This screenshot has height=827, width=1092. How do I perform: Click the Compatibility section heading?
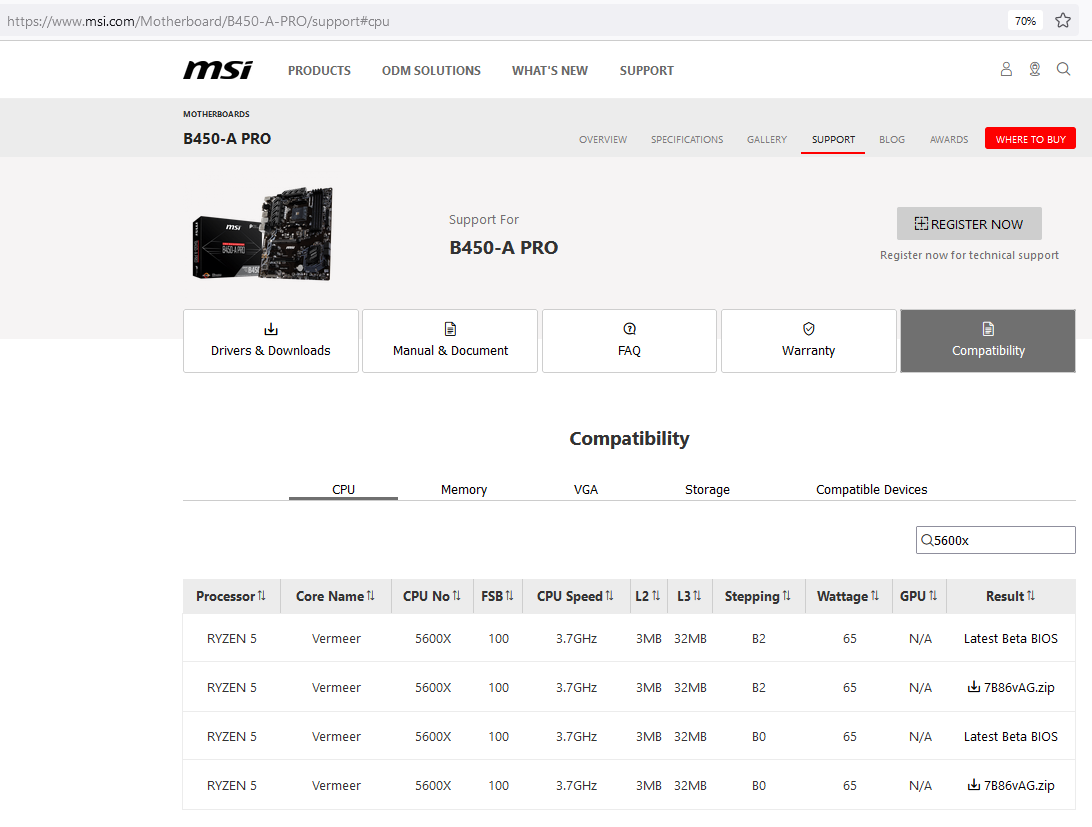coord(629,438)
